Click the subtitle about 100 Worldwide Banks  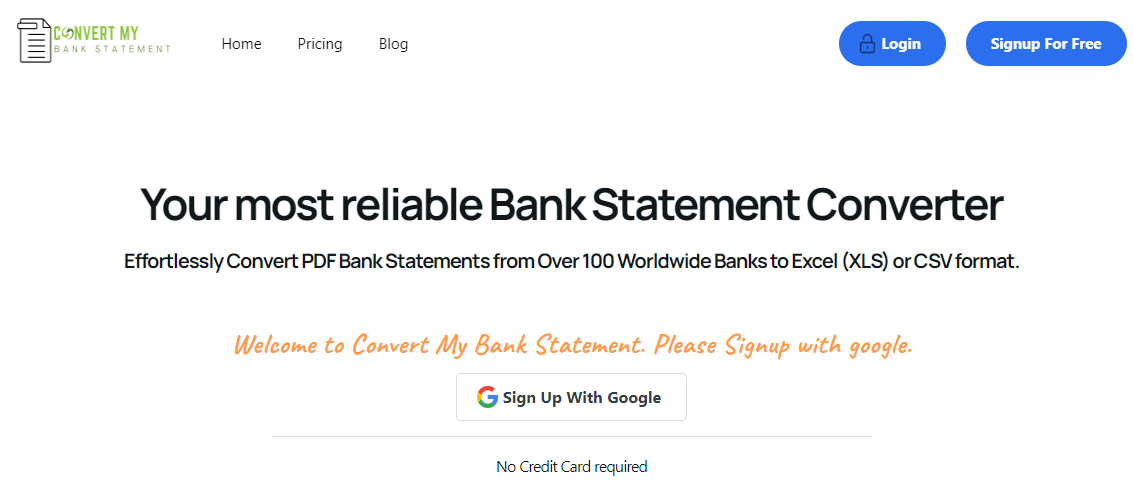(572, 261)
